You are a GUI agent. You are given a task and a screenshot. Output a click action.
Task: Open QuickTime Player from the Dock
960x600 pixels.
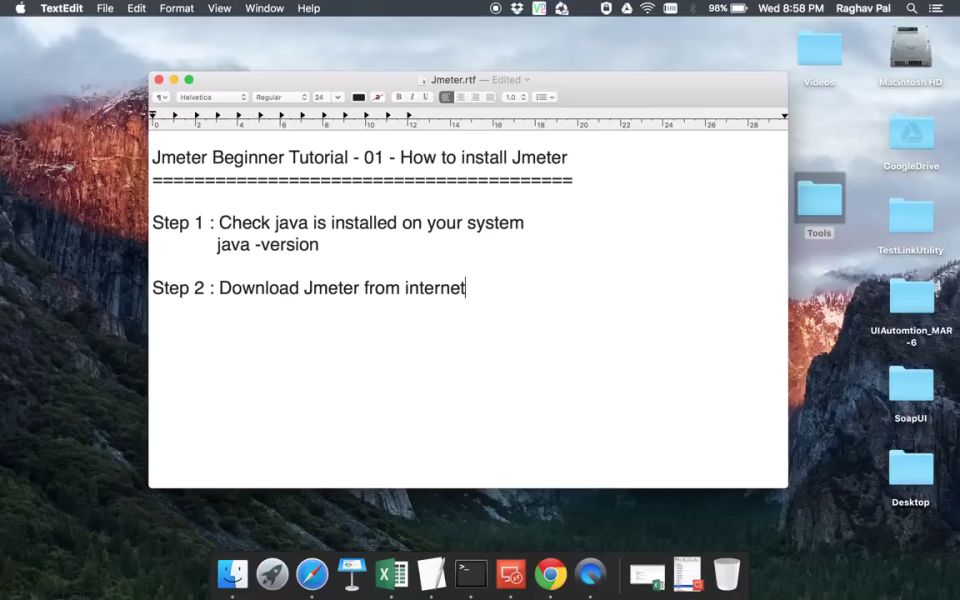[x=590, y=574]
